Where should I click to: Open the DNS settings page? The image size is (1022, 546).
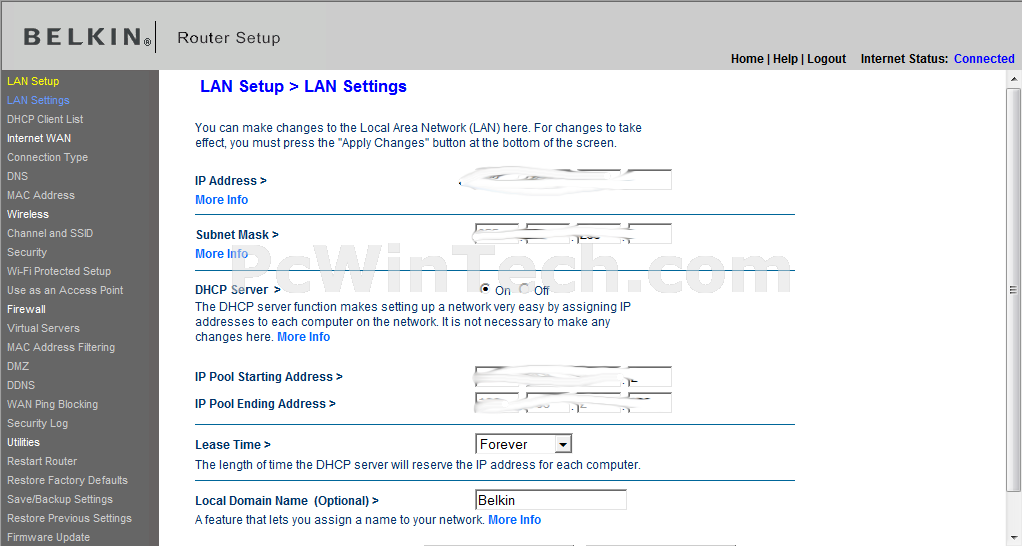coord(18,176)
